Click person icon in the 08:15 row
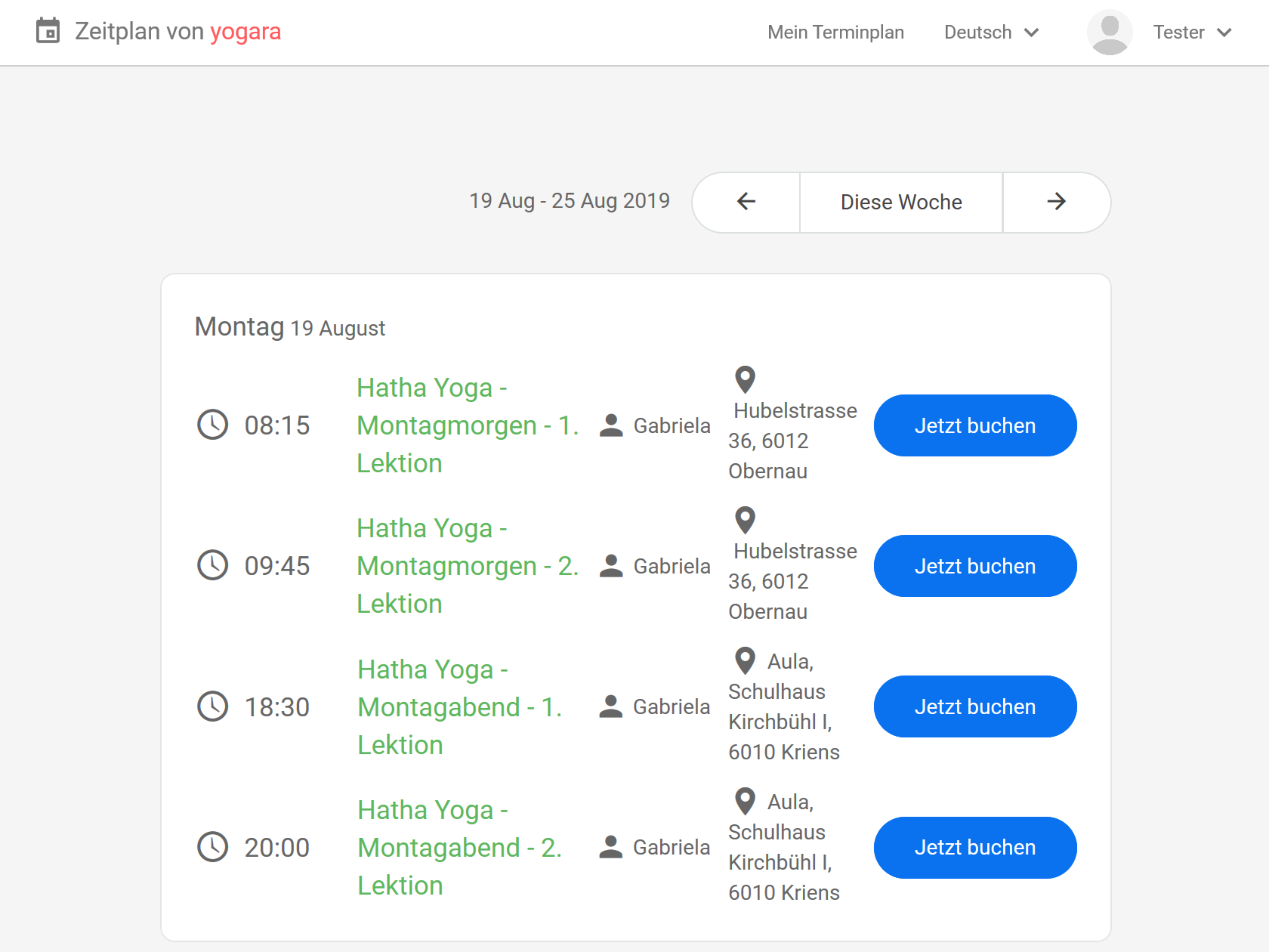Screen dimensions: 1269x952 point(611,425)
